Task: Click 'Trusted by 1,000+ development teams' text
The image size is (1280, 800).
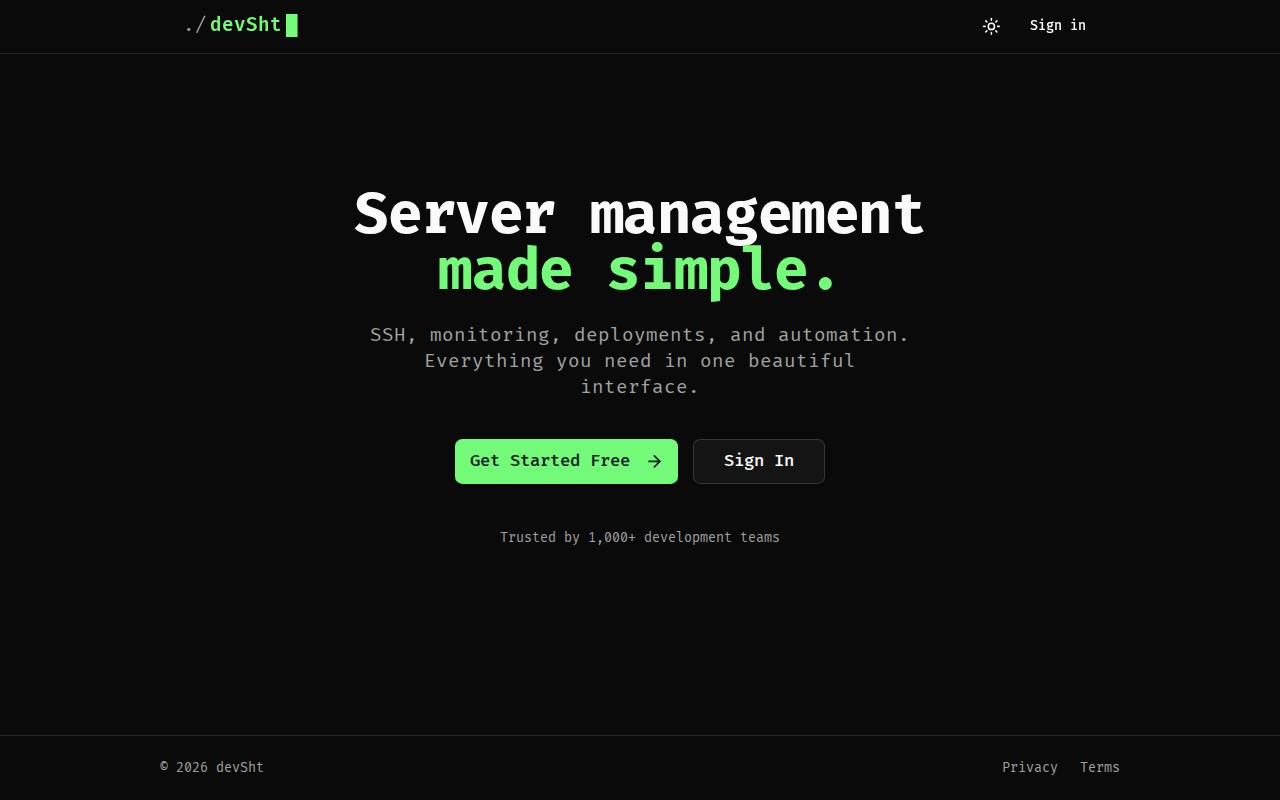Action: coord(640,537)
